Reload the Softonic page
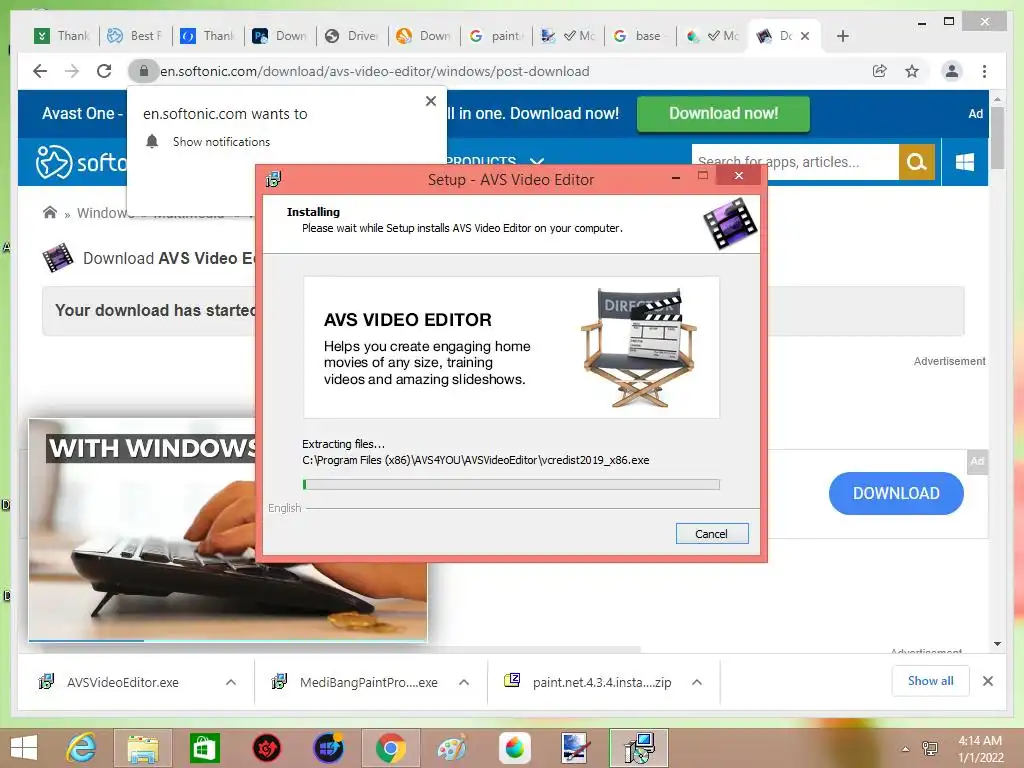The height and width of the screenshot is (768, 1024). (x=104, y=71)
